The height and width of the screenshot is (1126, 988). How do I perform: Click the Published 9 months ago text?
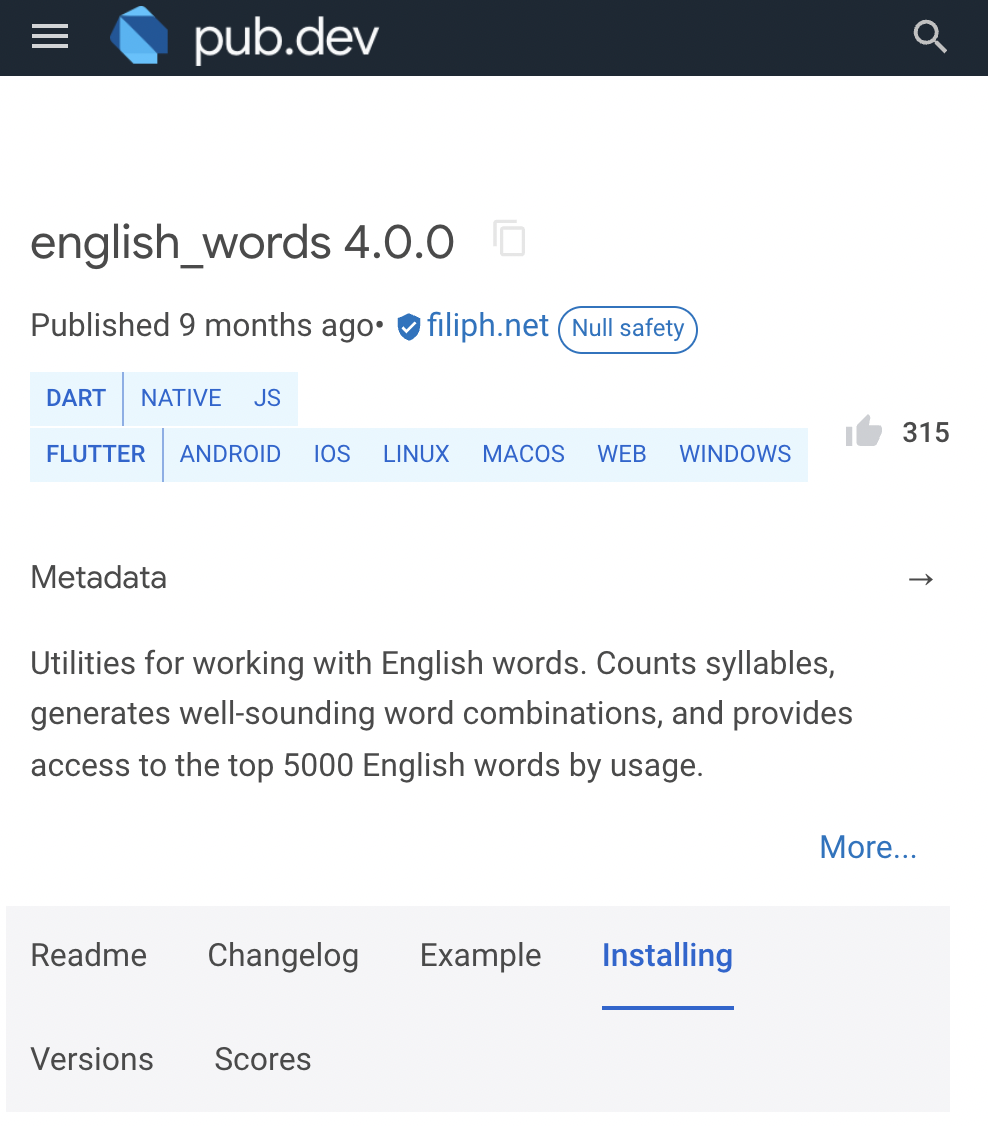tap(202, 326)
